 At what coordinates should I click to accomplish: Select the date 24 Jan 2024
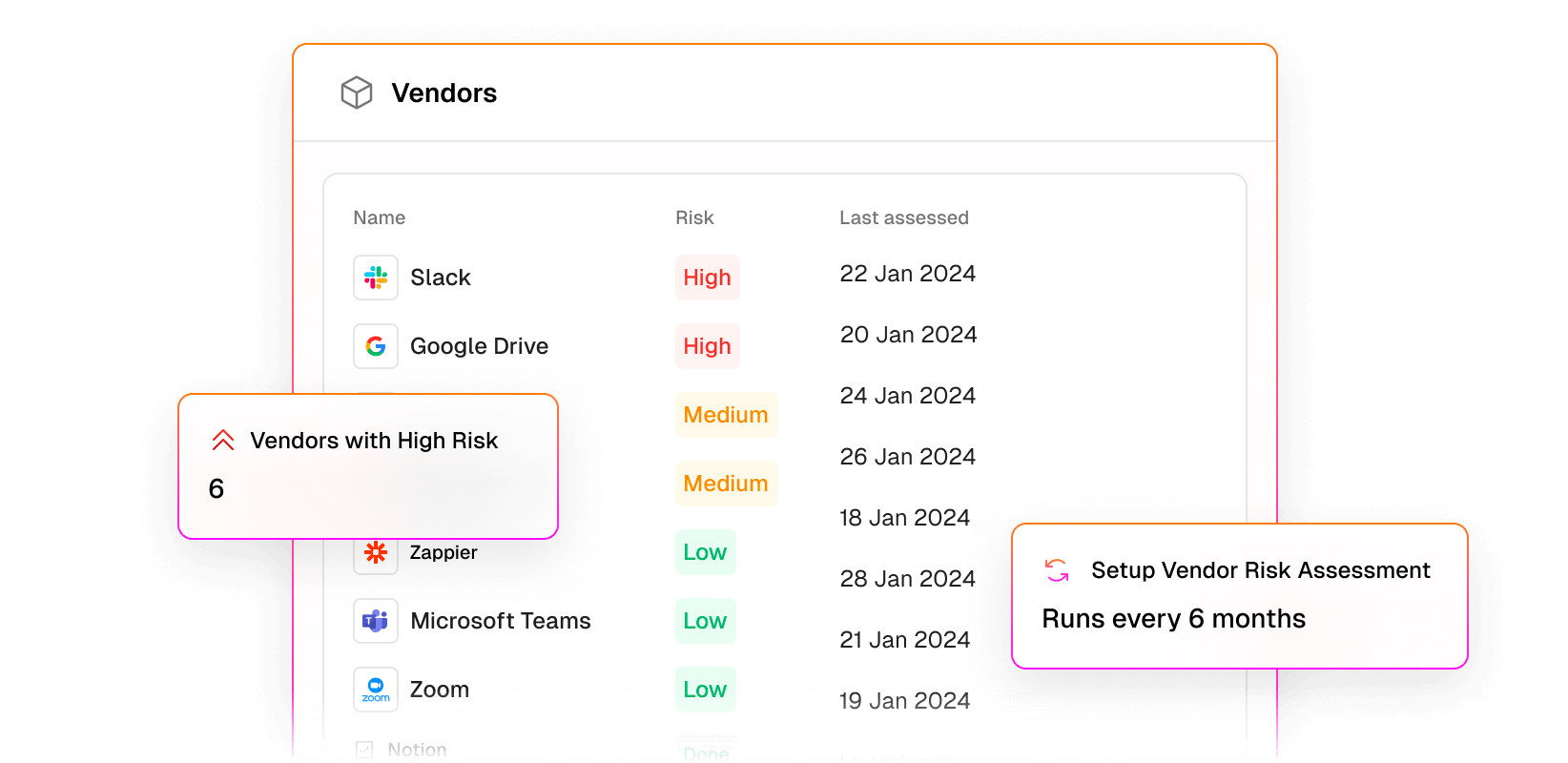(x=908, y=396)
